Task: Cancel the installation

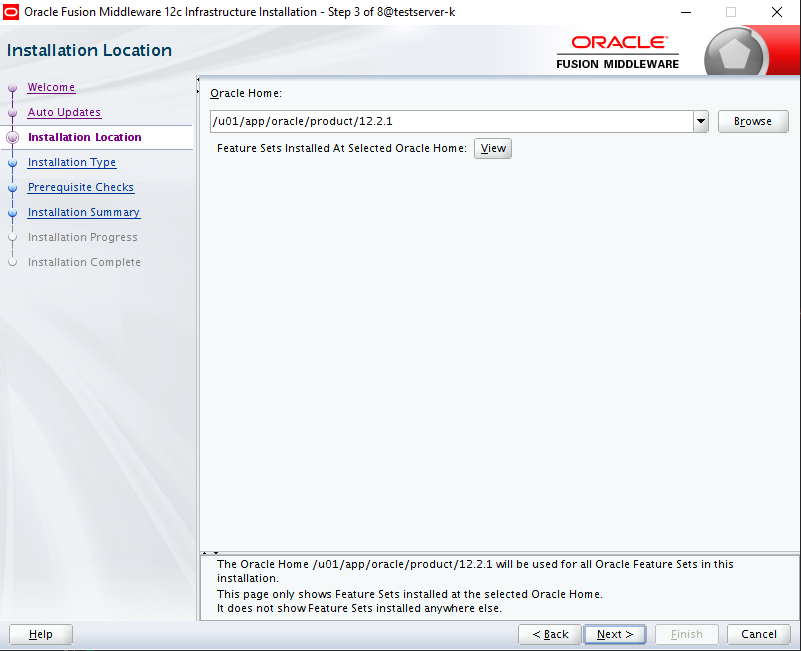Action: [x=759, y=634]
